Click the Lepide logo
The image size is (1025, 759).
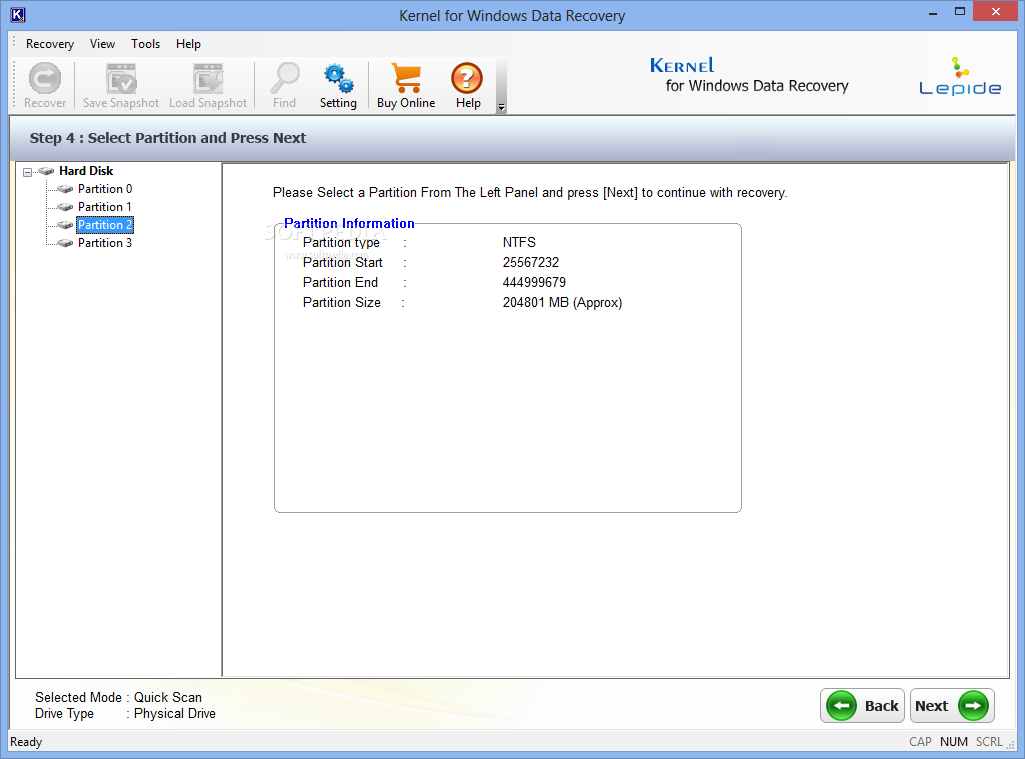tap(960, 77)
